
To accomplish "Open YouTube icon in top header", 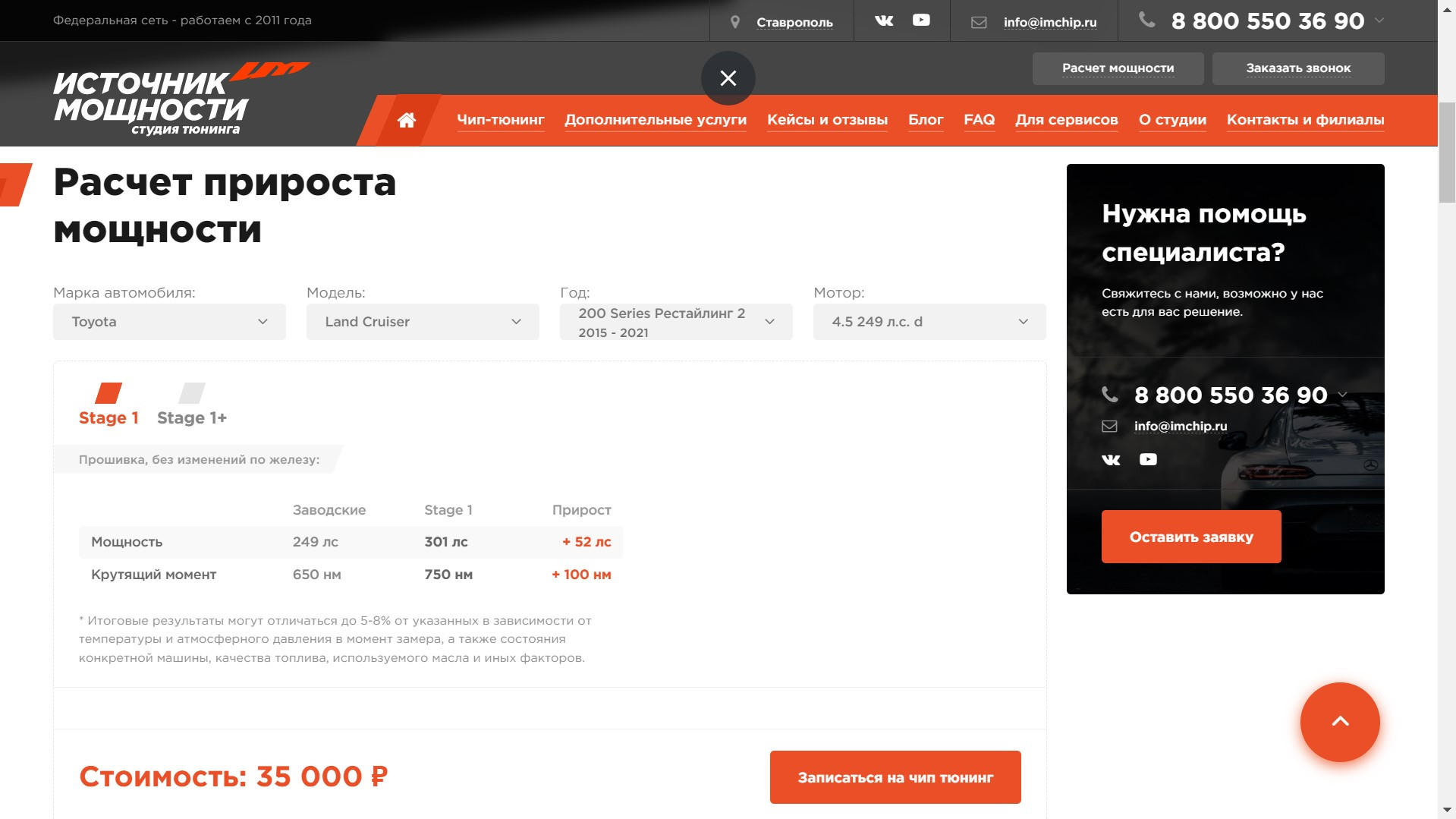I will click(x=921, y=20).
